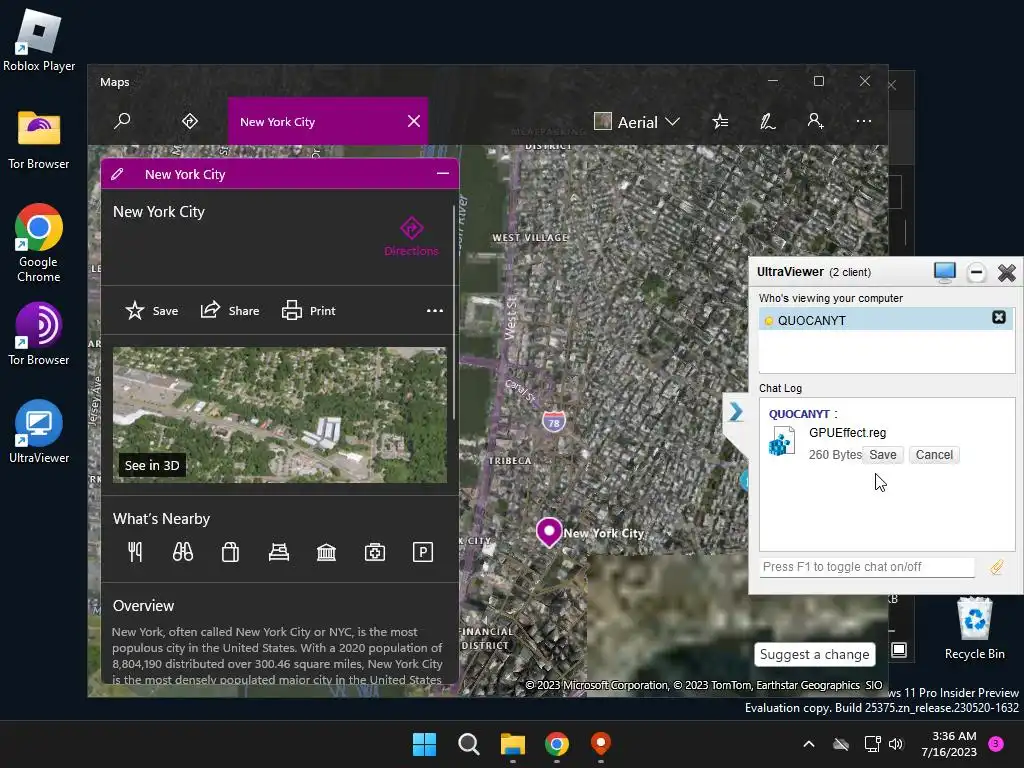Open Roblox Player desktop shortcut
1024x768 pixels.
coord(39,40)
